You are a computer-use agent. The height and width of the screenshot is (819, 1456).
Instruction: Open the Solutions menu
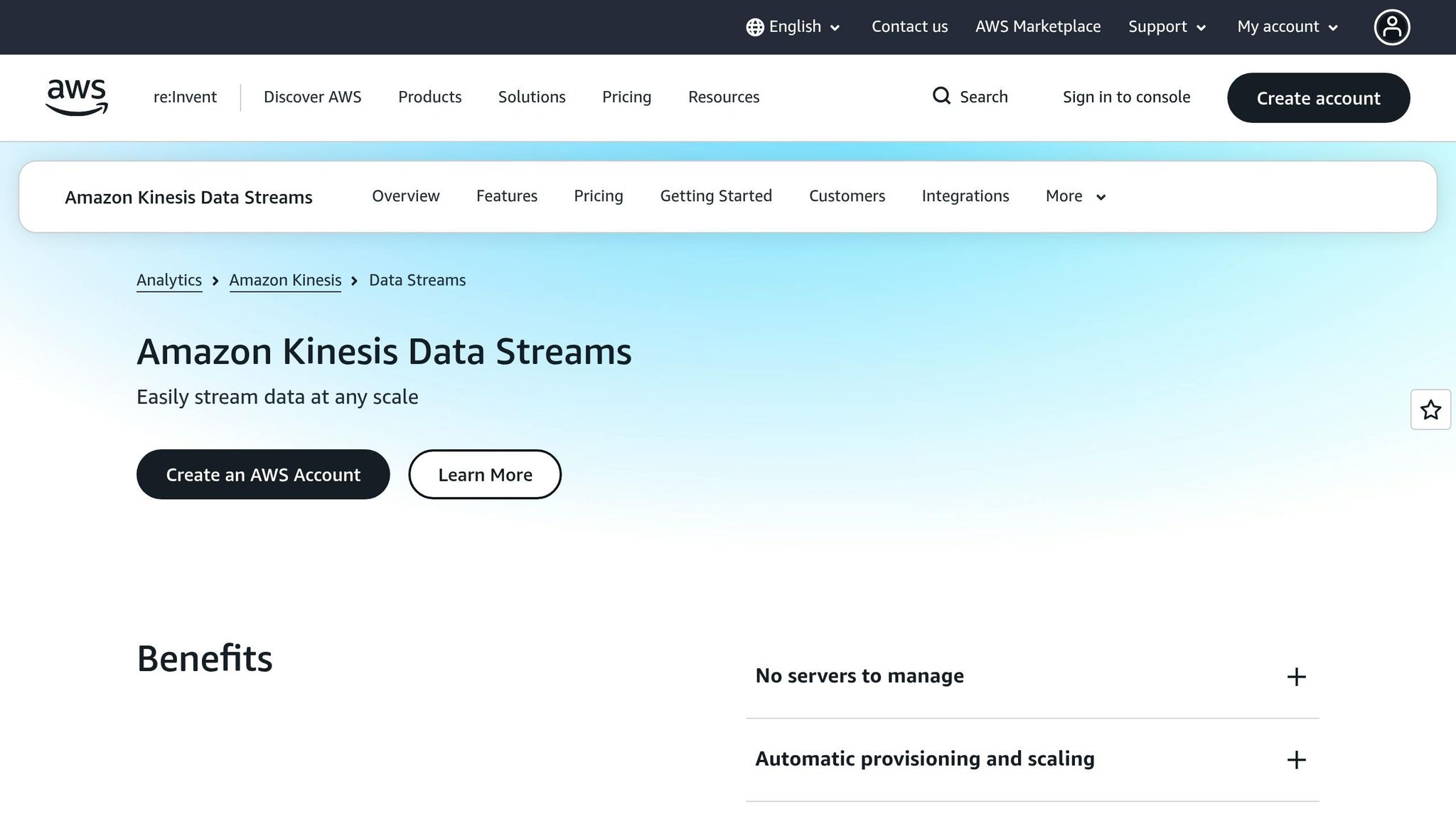[532, 97]
